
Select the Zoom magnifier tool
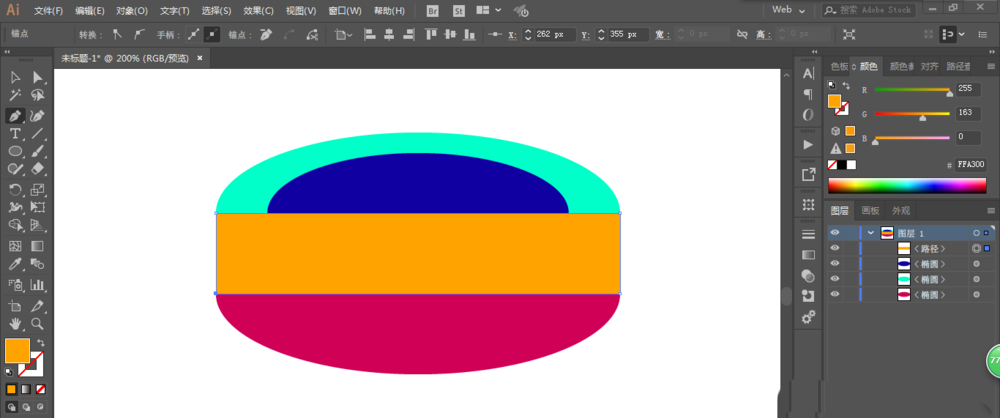coord(37,323)
